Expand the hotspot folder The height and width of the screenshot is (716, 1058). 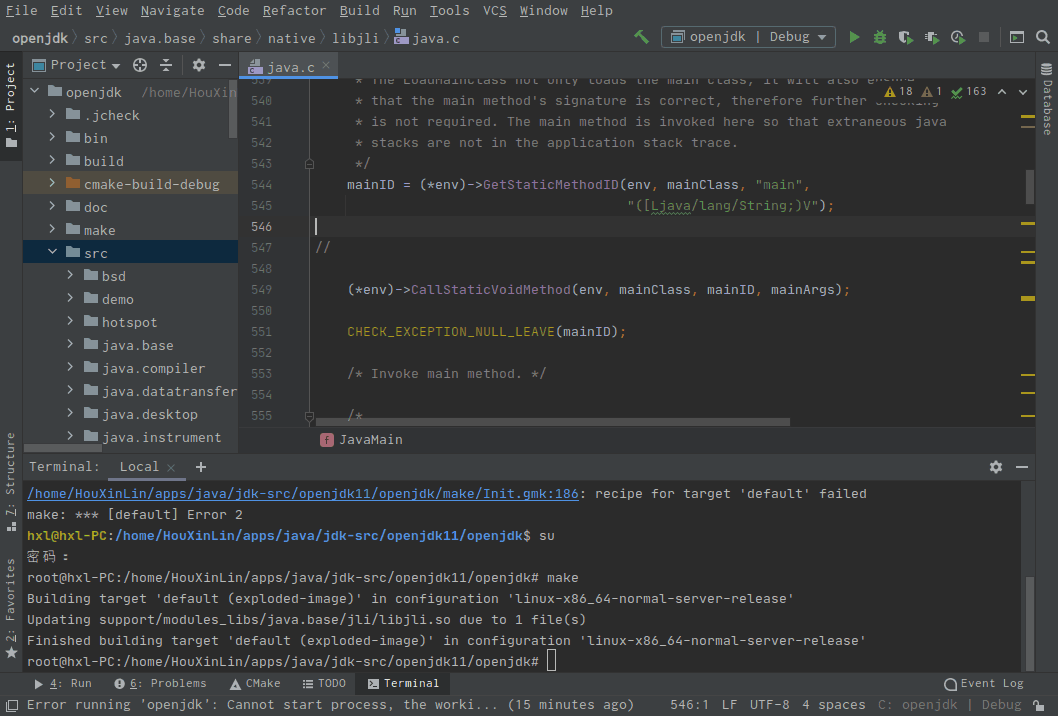(x=70, y=321)
